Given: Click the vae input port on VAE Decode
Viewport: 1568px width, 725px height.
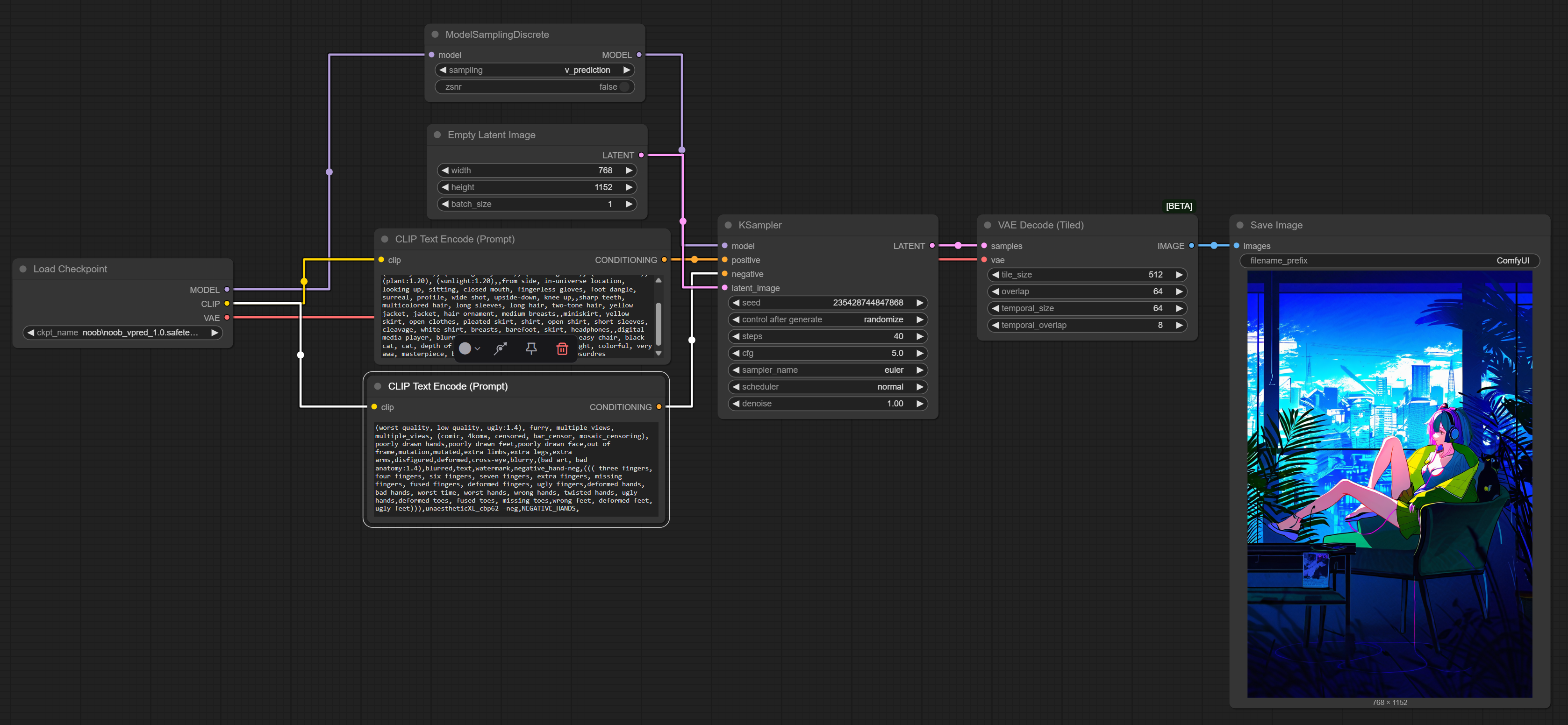Looking at the screenshot, I should pyautogui.click(x=984, y=260).
